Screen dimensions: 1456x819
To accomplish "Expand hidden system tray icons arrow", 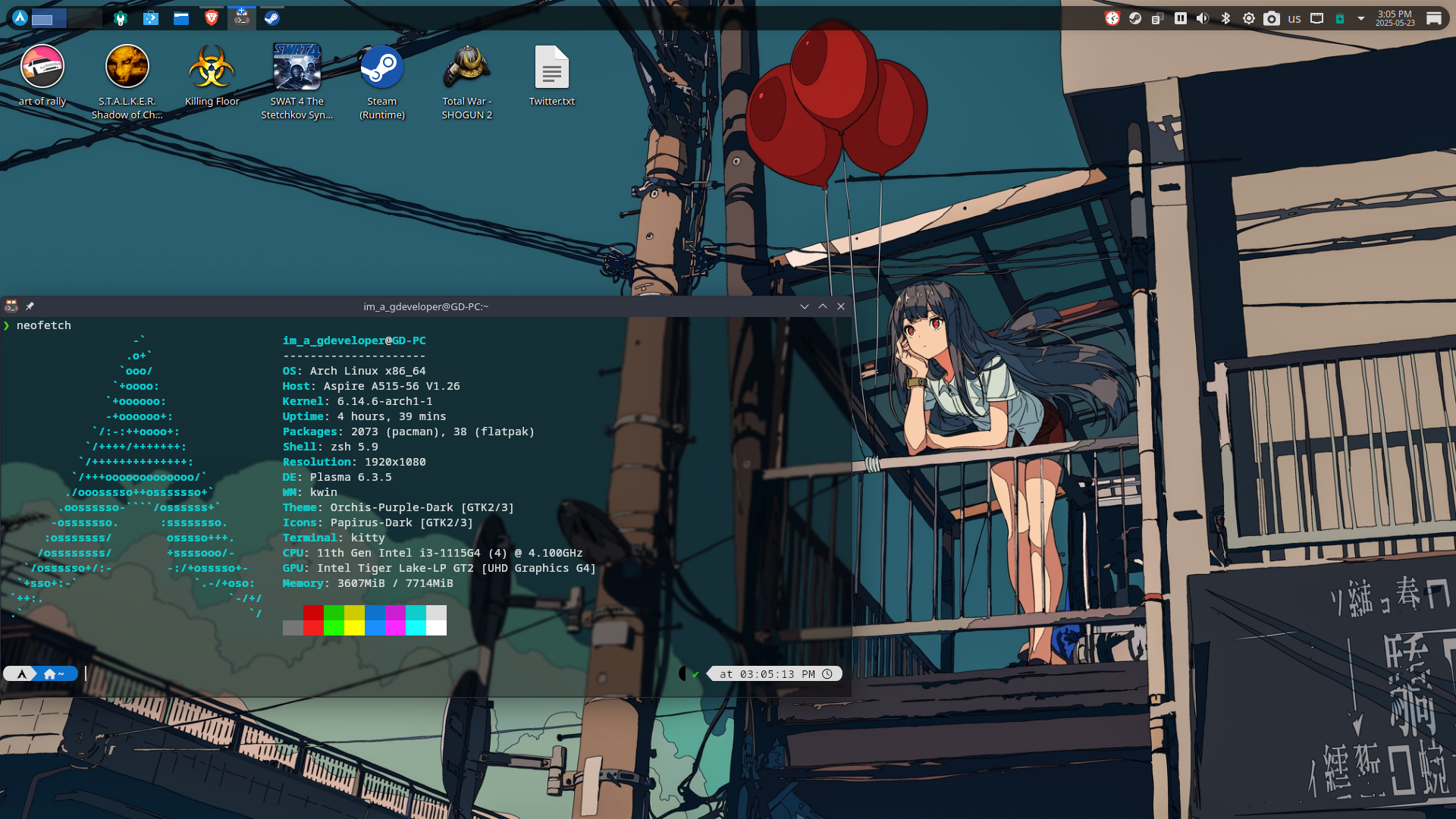I will point(1361,18).
